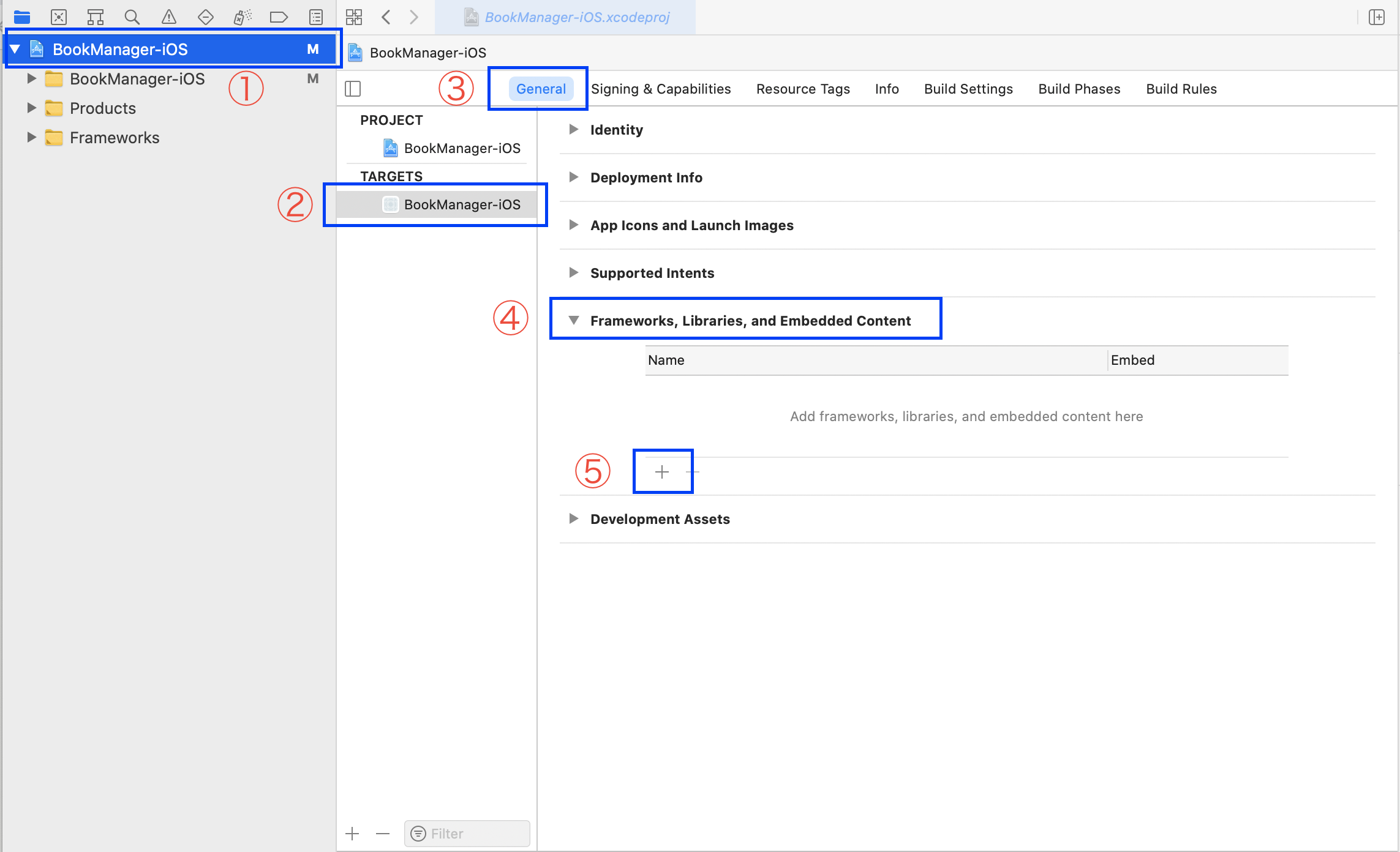
Task: Open the Issue navigator warning icon
Action: coord(169,17)
